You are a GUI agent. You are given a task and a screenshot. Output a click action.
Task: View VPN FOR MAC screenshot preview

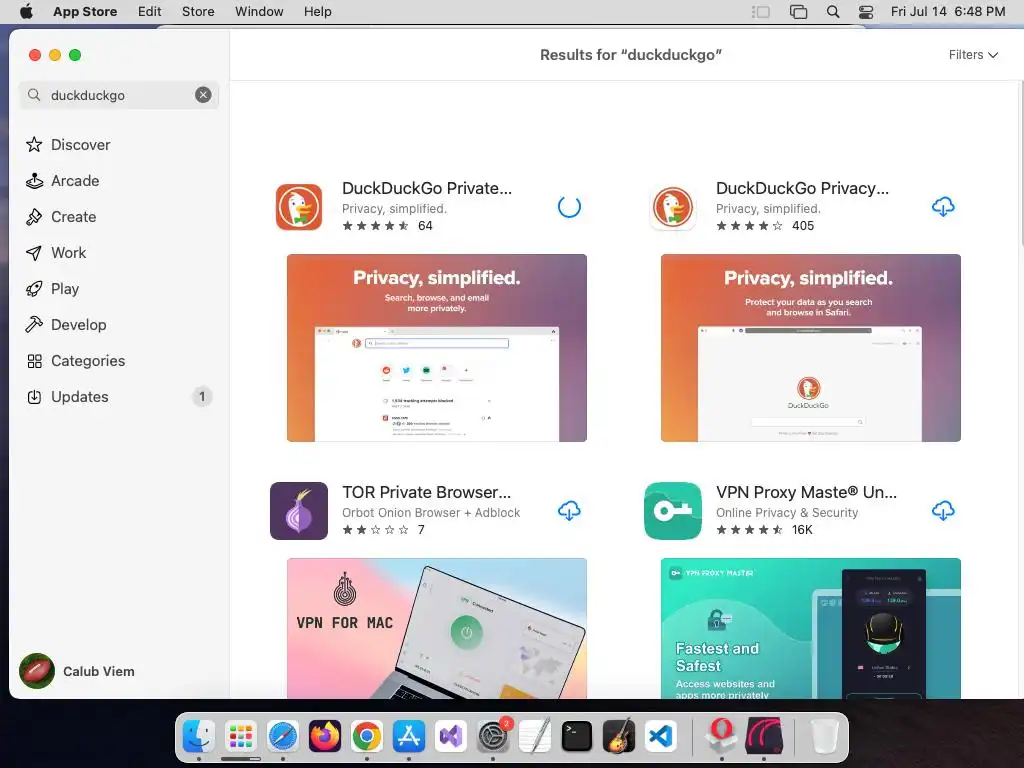pyautogui.click(x=437, y=628)
